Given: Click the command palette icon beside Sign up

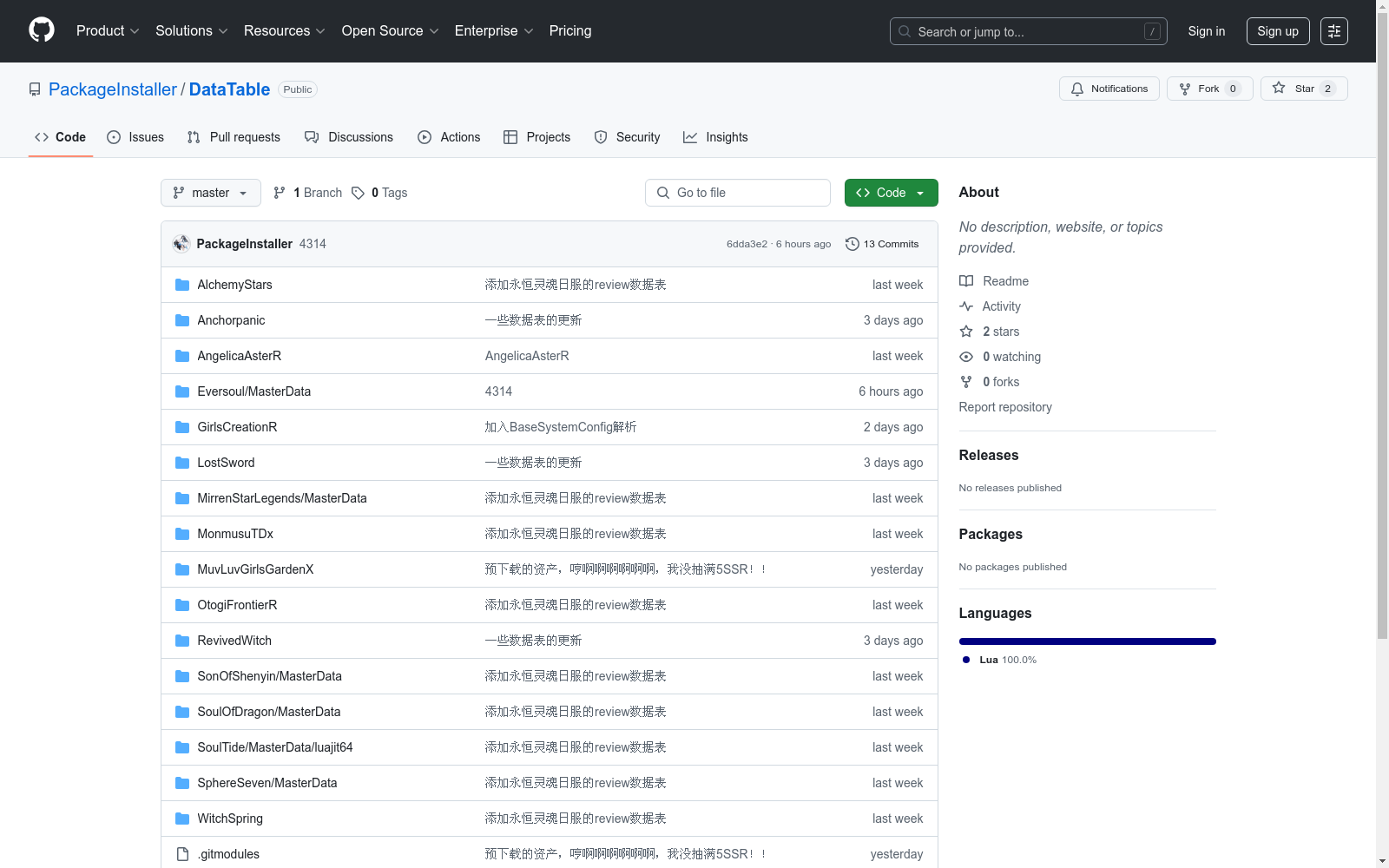Looking at the screenshot, I should (1333, 31).
